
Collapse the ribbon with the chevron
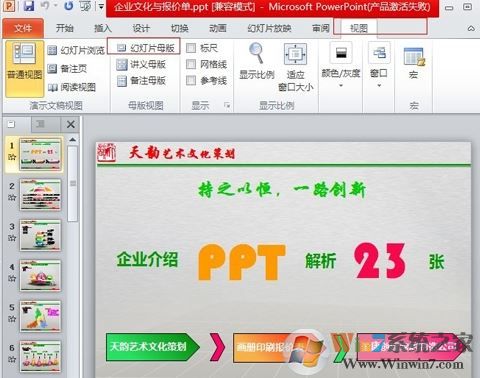(x=471, y=29)
